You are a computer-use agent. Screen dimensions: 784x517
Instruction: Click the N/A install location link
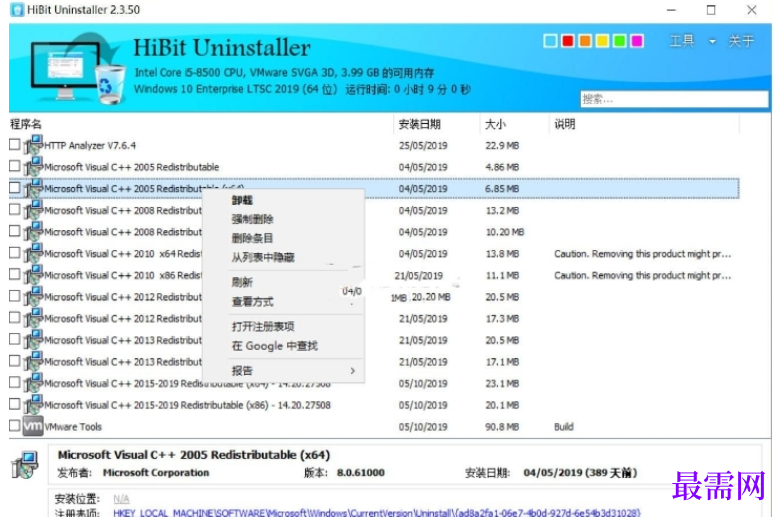tap(121, 498)
